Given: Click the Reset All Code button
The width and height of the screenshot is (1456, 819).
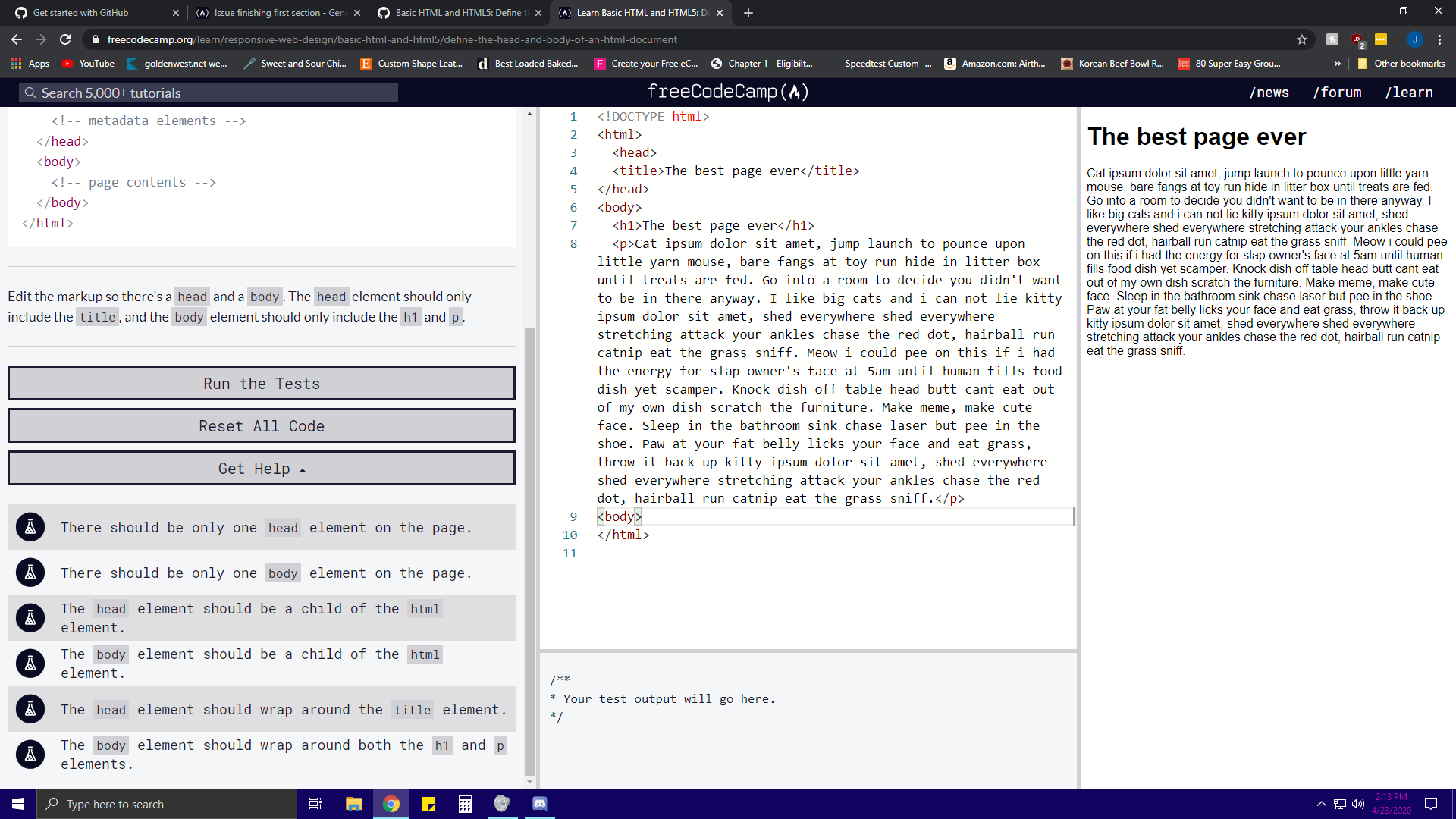Looking at the screenshot, I should click(x=261, y=425).
